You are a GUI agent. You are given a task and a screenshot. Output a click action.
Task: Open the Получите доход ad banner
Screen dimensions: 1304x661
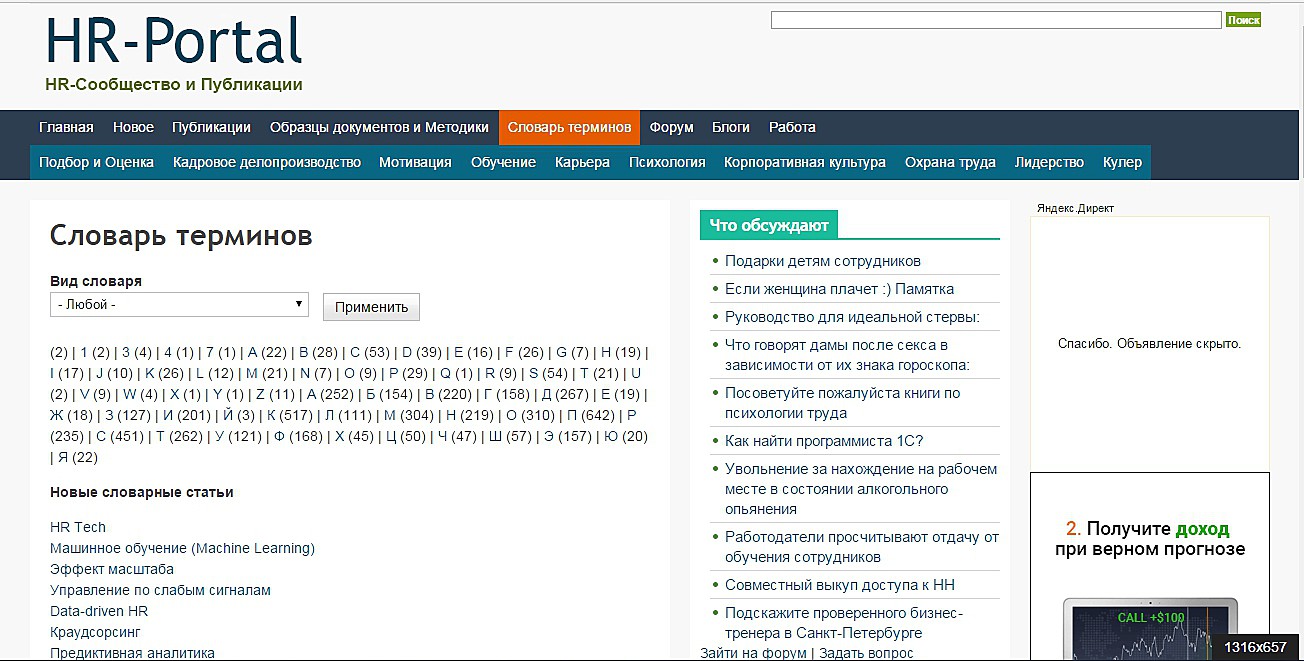pos(1150,567)
